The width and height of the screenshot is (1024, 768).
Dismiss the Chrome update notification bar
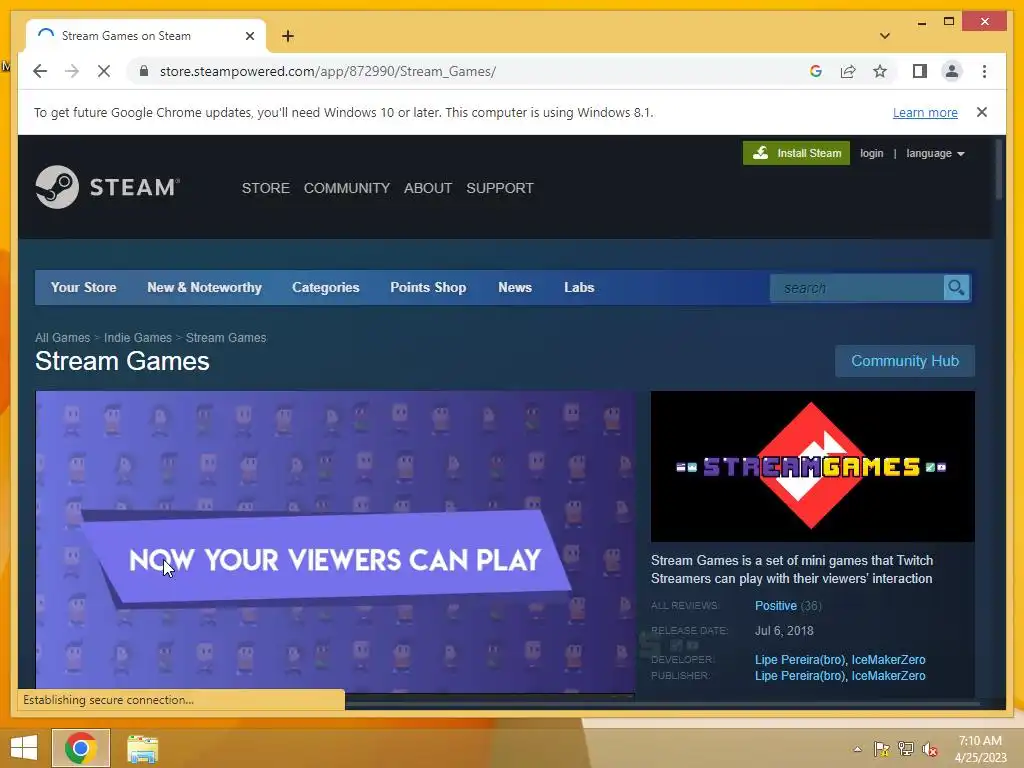[982, 112]
